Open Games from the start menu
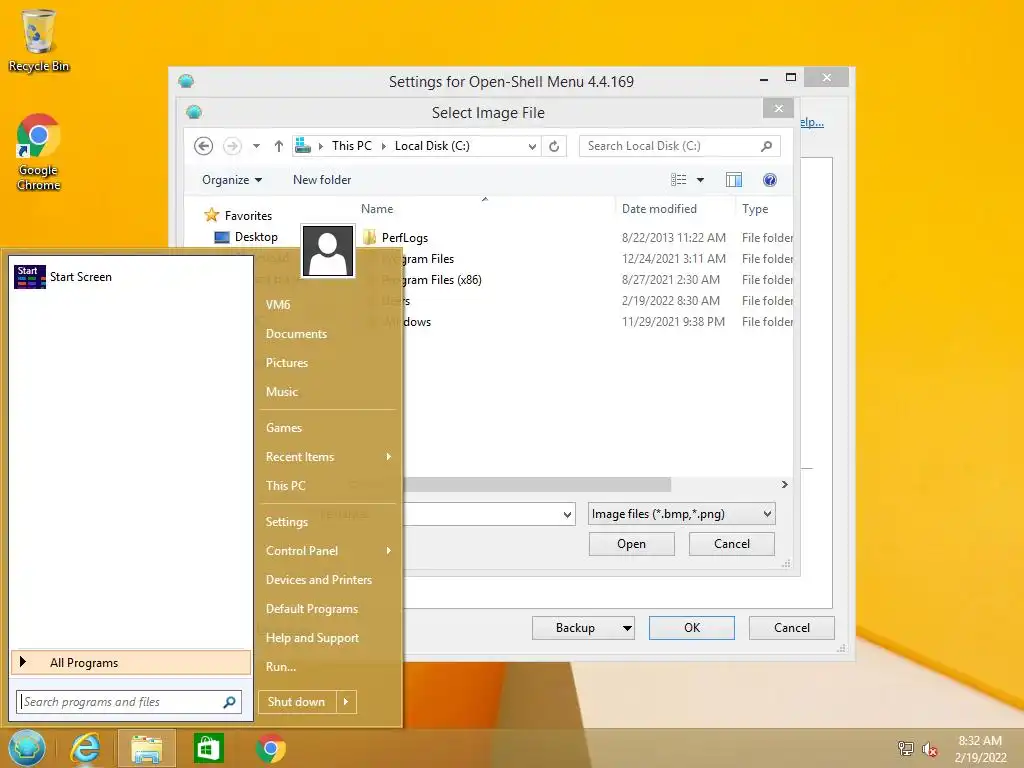This screenshot has width=1024, height=768. [283, 428]
